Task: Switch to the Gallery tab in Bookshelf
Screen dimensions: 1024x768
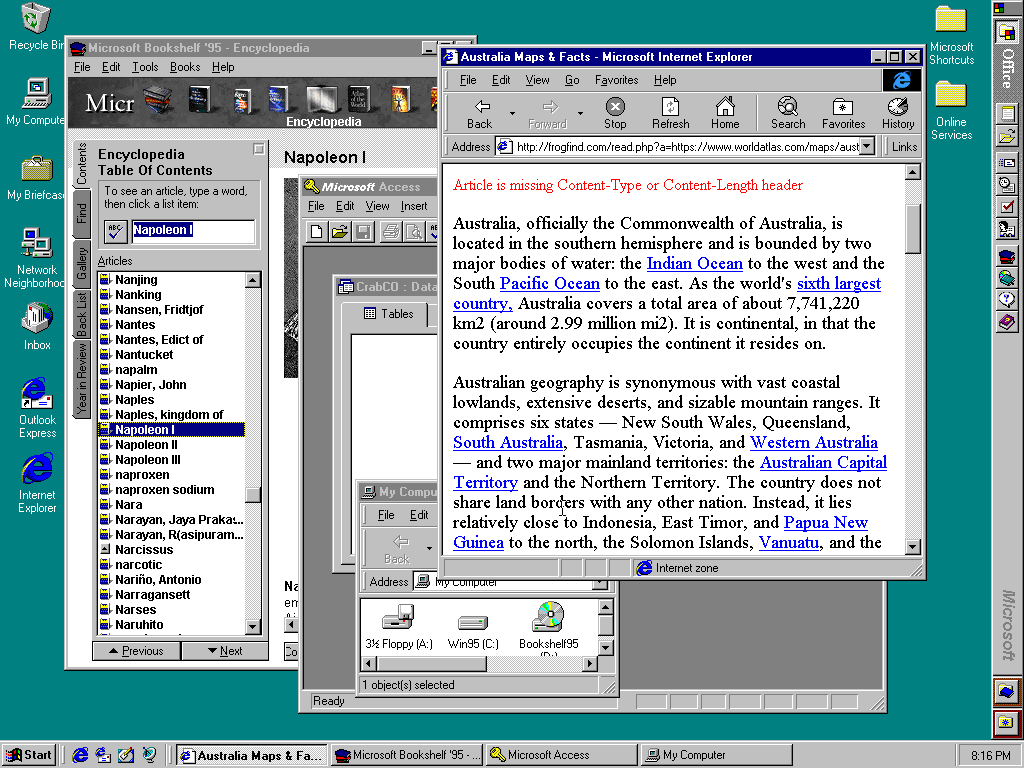Action: (x=82, y=262)
